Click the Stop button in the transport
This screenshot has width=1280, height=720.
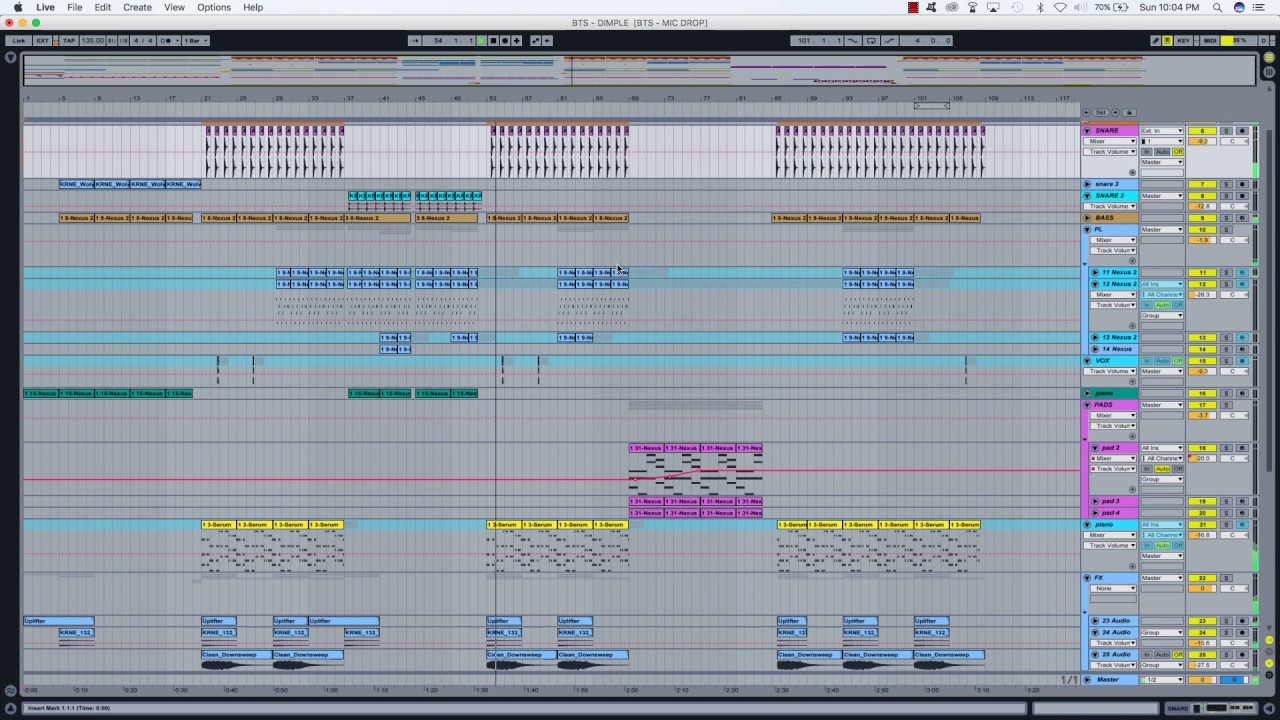493,41
